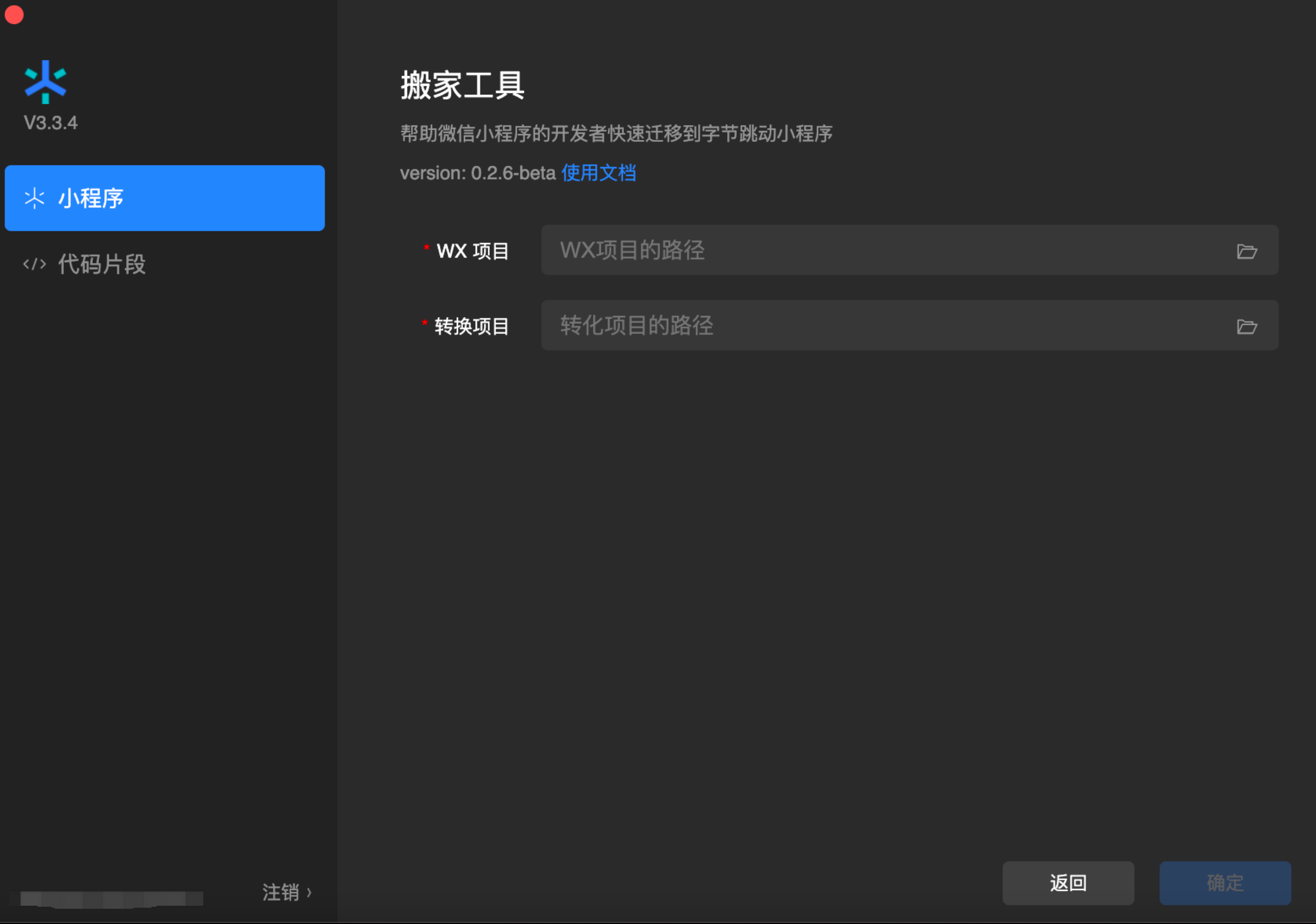Click the folder icon in WX项目 field
Image resolution: width=1316 pixels, height=924 pixels.
point(1246,251)
